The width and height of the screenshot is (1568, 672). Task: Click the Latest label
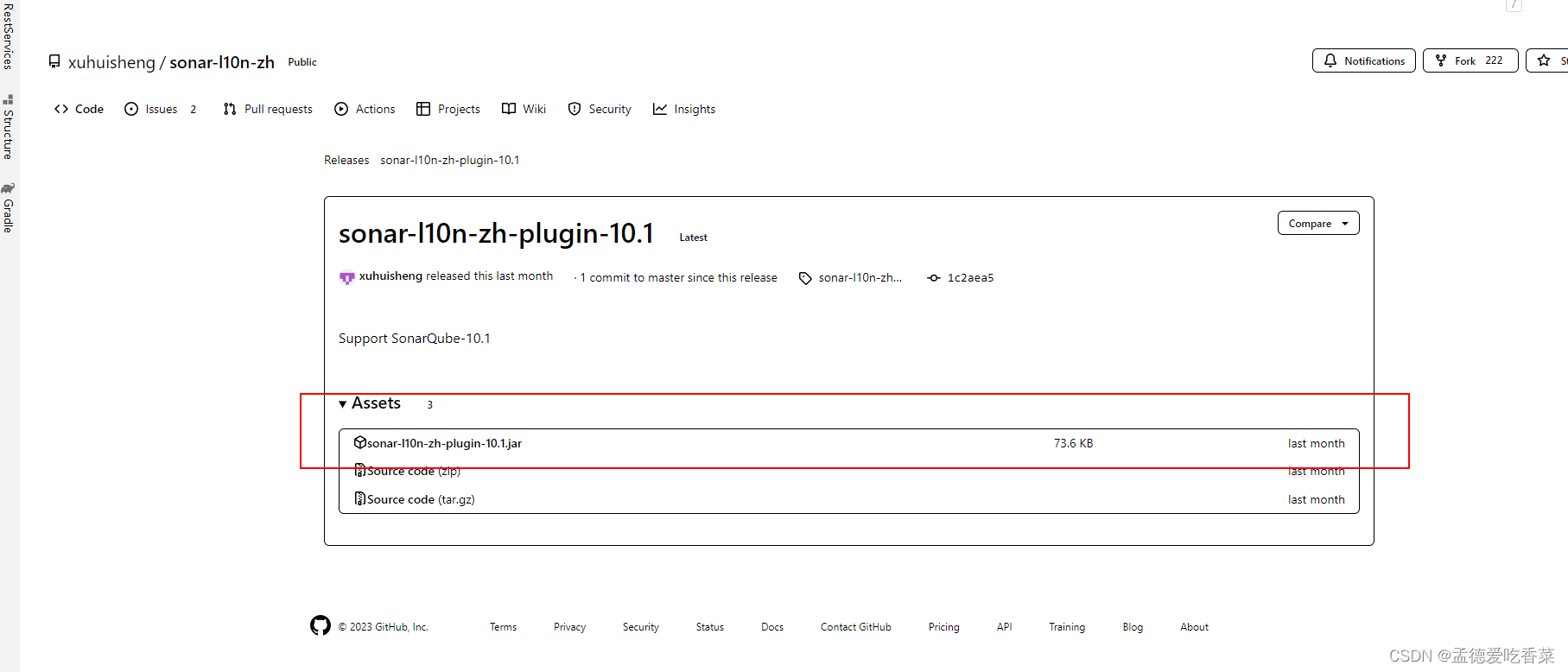point(693,238)
